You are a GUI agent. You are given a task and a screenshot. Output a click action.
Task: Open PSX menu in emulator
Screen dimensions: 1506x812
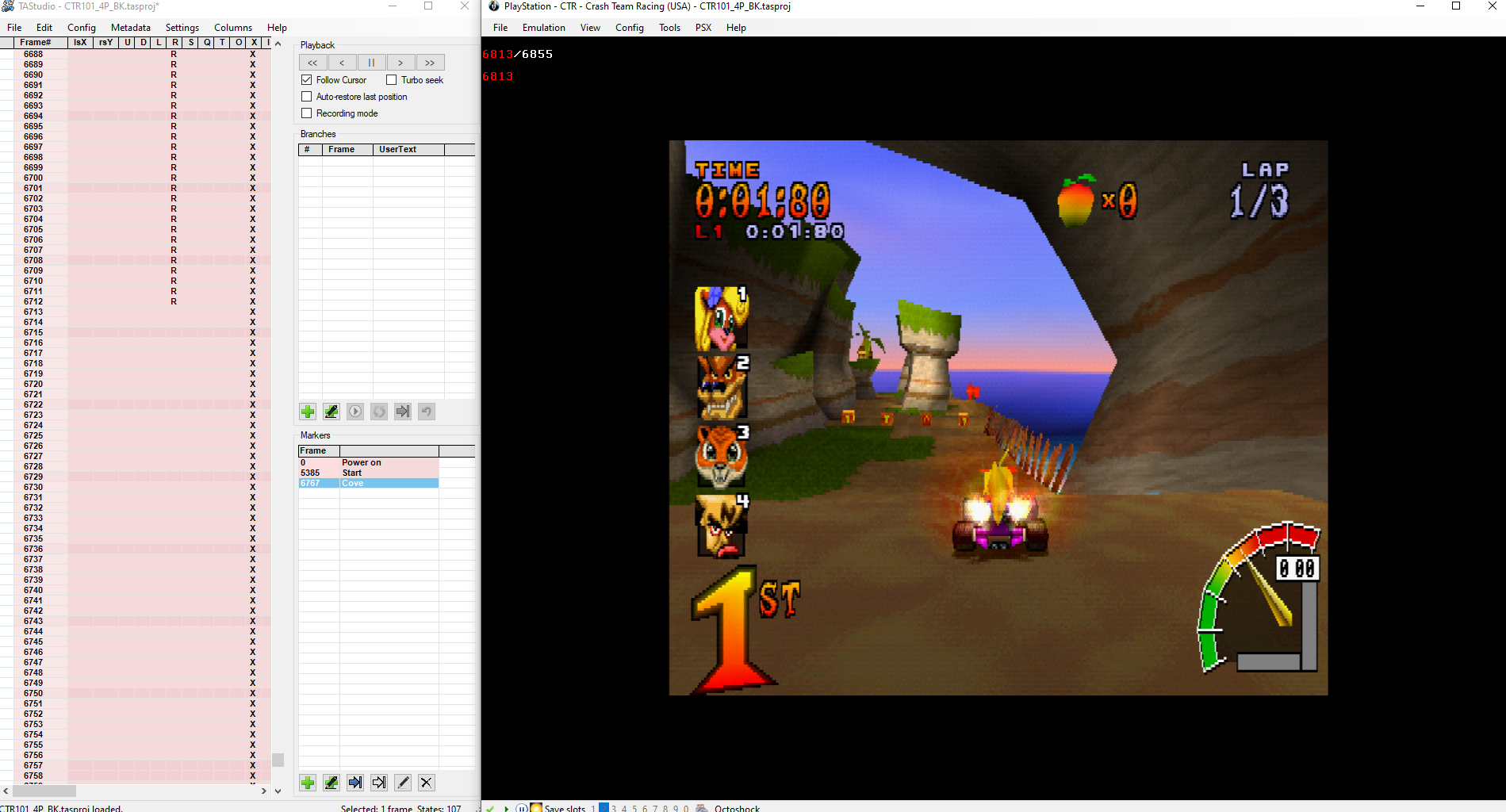point(703,28)
